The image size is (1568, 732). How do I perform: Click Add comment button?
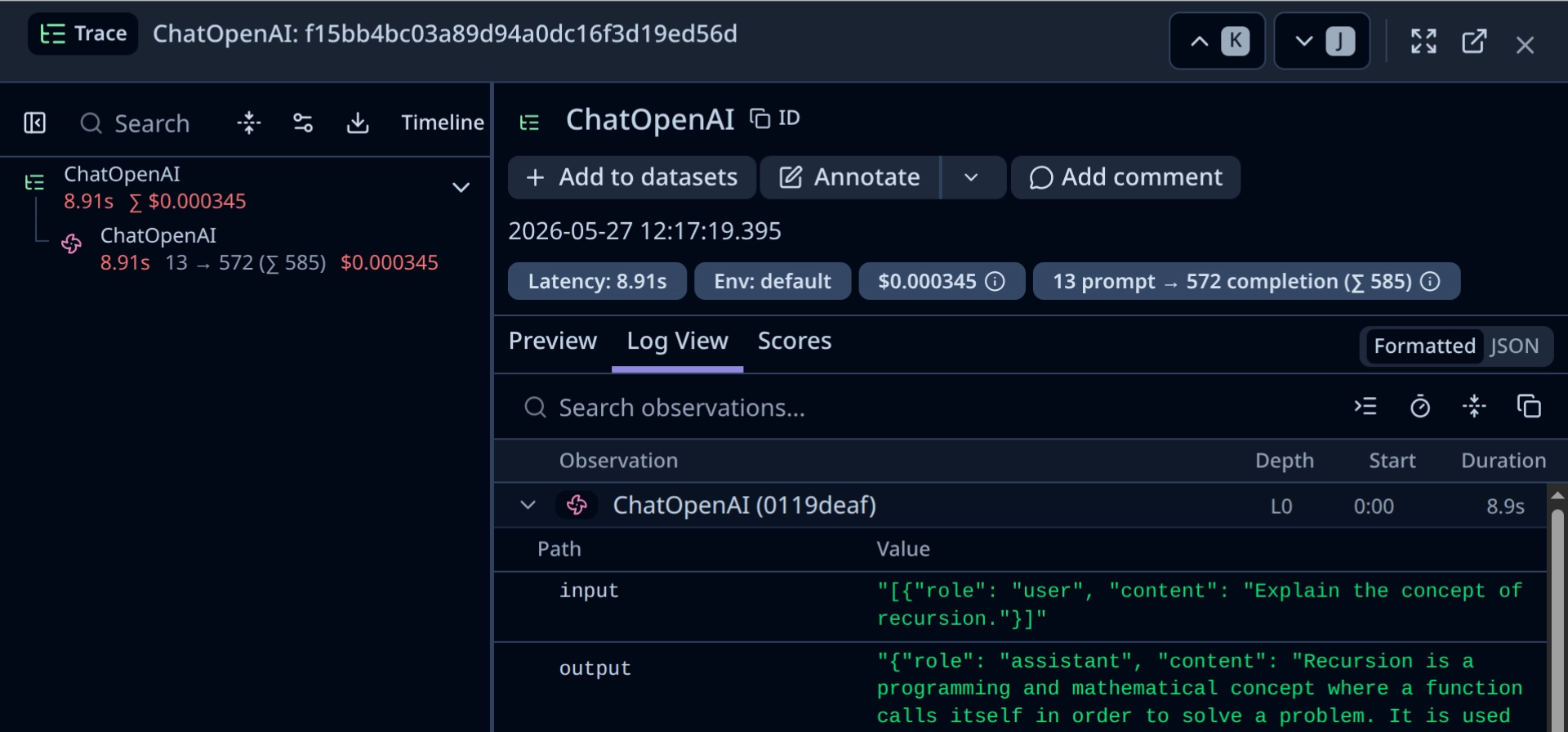click(x=1125, y=177)
